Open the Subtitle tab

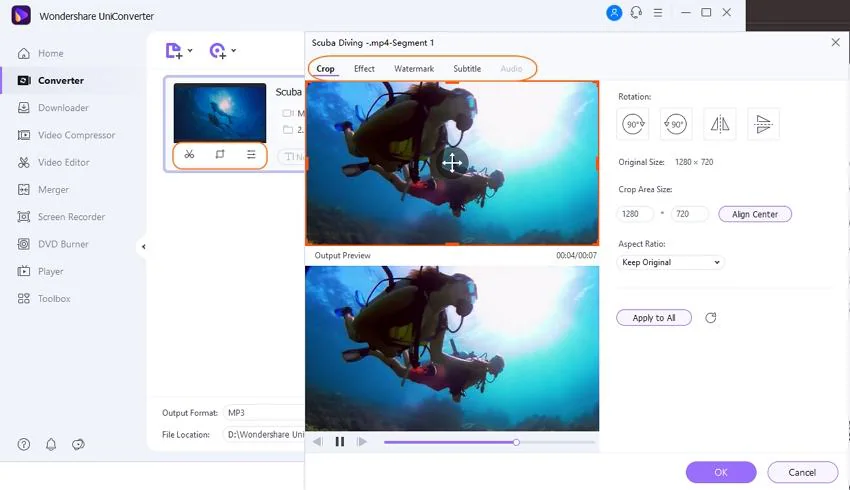point(467,69)
